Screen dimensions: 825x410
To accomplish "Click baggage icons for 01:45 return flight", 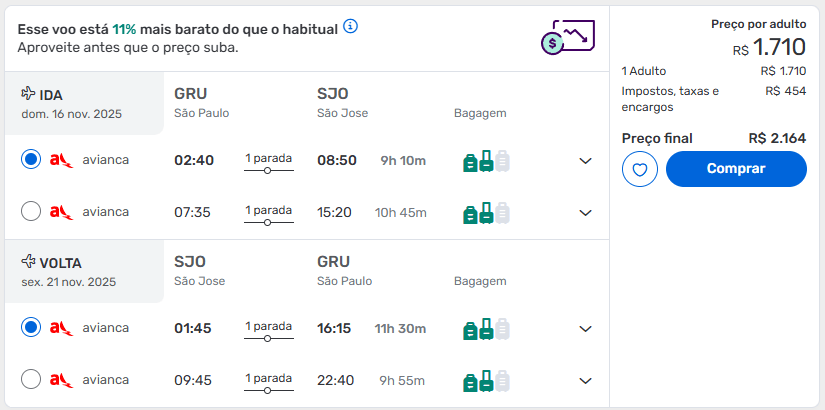I will coord(487,329).
